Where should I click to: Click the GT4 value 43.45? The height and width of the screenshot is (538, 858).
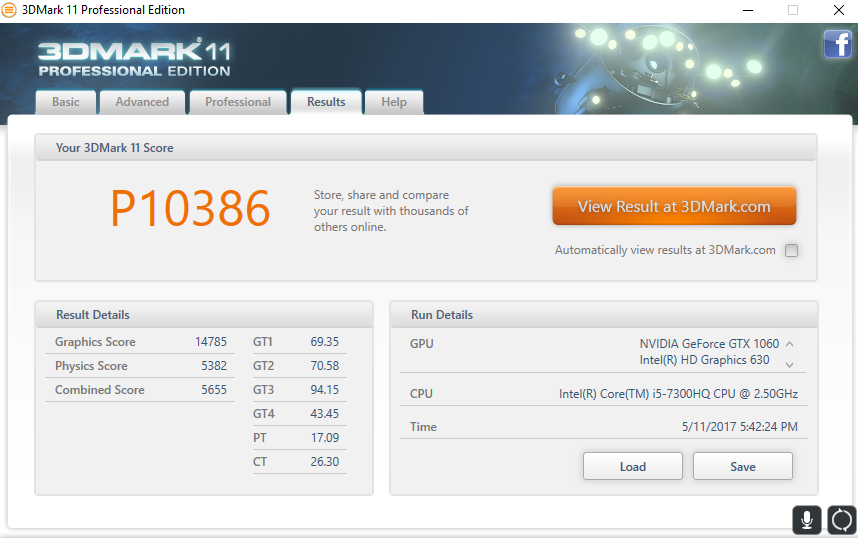pyautogui.click(x=324, y=414)
